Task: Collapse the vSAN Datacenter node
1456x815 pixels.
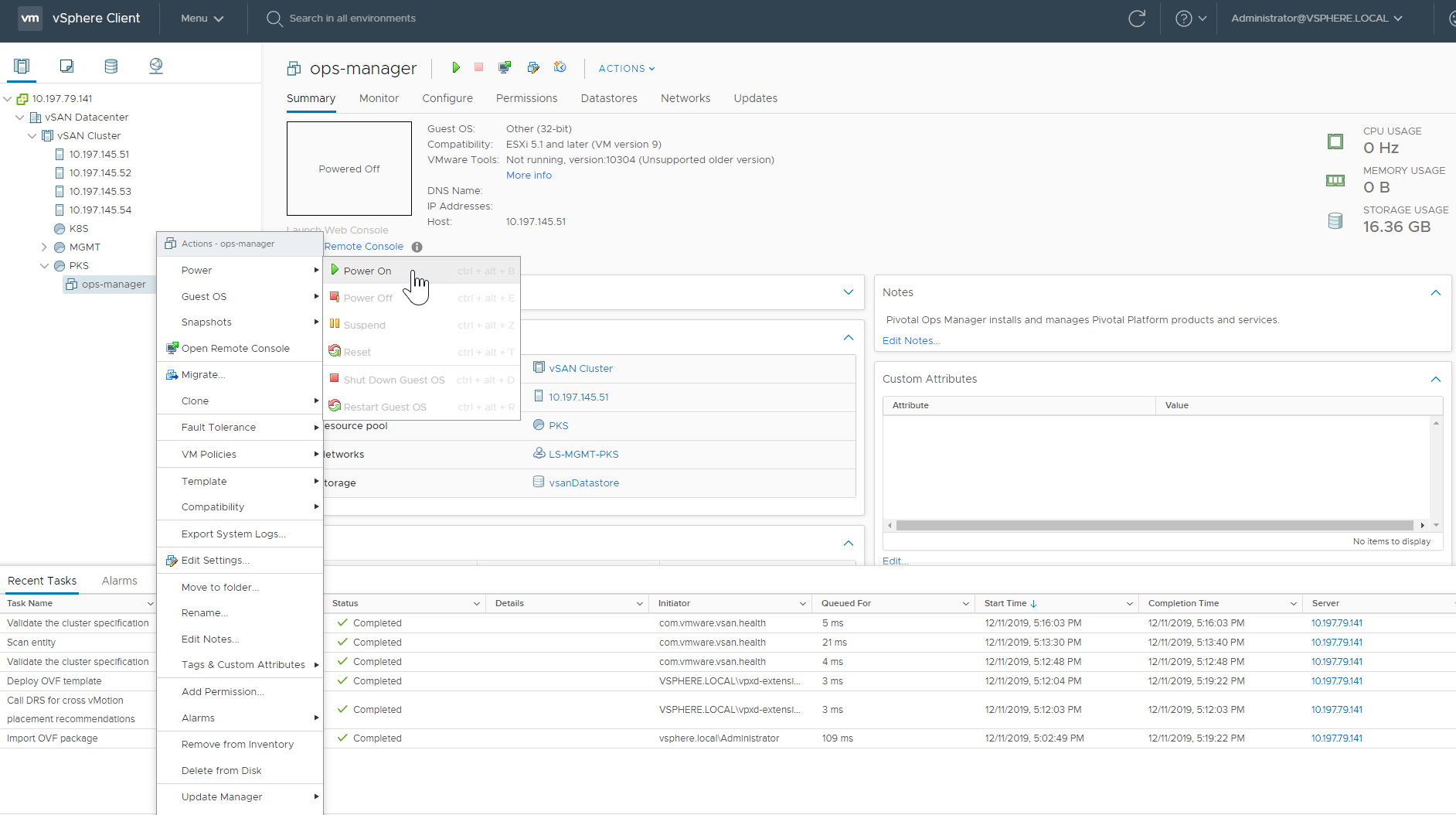Action: point(20,118)
